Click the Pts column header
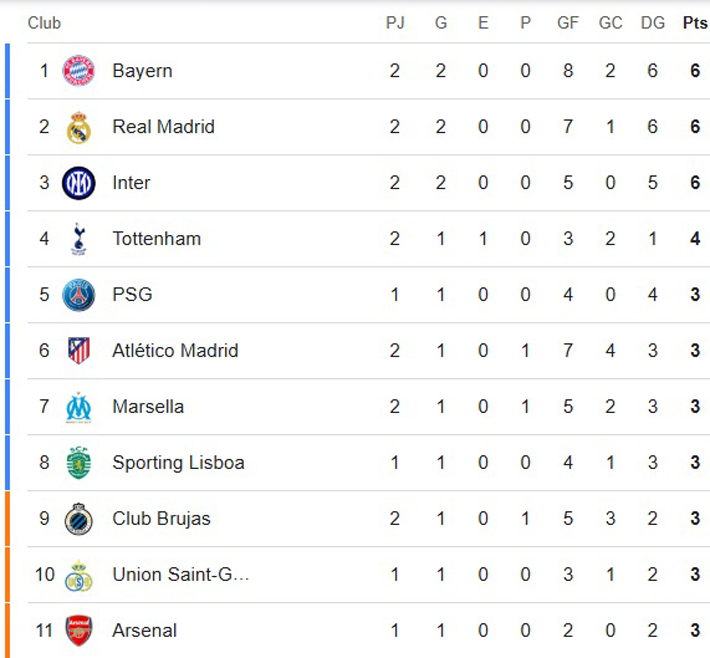Screen dimensions: 710x658 (694, 23)
